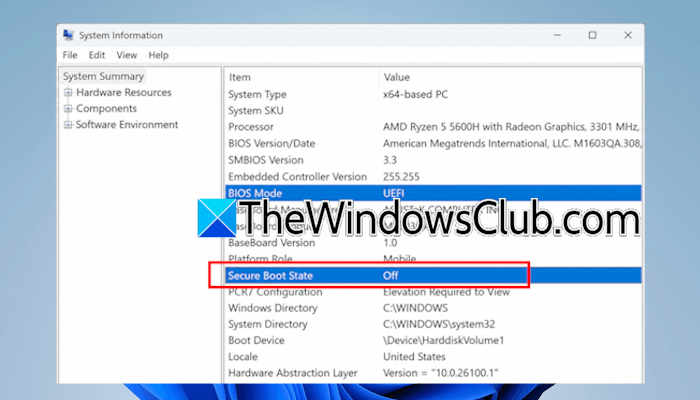Select the Boot Device row

coord(433,340)
